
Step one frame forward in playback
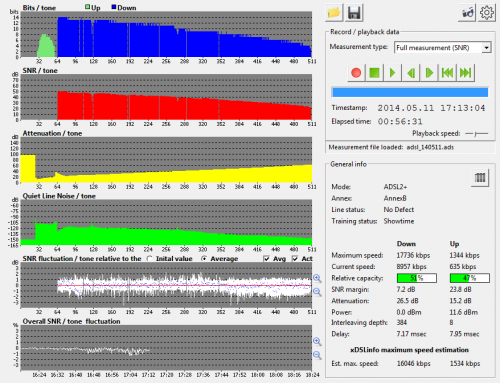tap(429, 73)
